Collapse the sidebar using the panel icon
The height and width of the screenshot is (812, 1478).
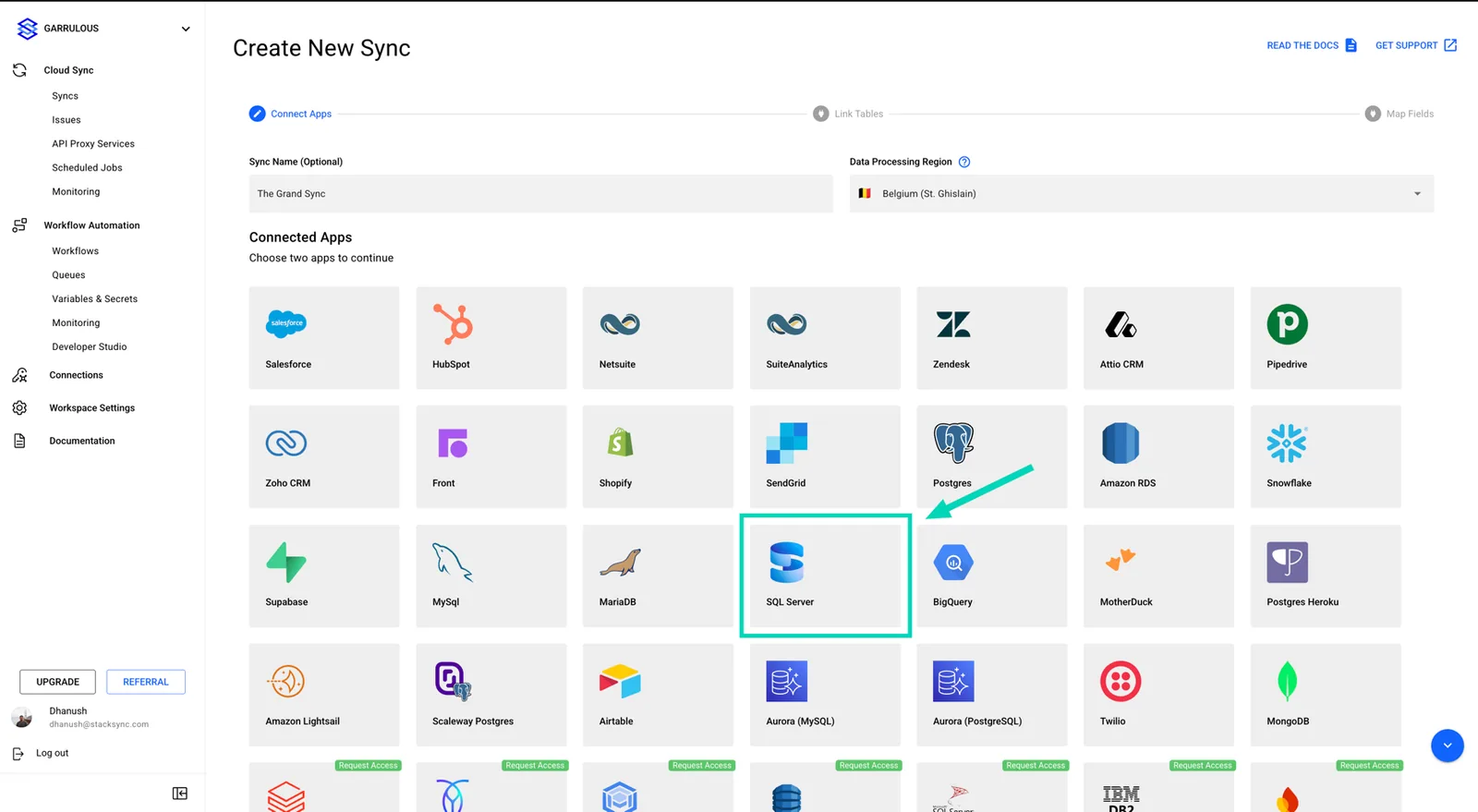tap(180, 794)
